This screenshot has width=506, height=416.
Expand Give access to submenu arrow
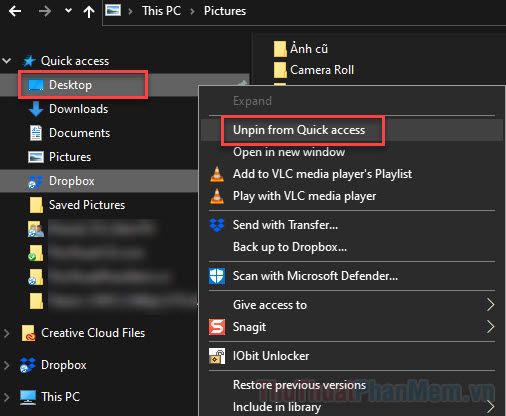click(x=490, y=305)
